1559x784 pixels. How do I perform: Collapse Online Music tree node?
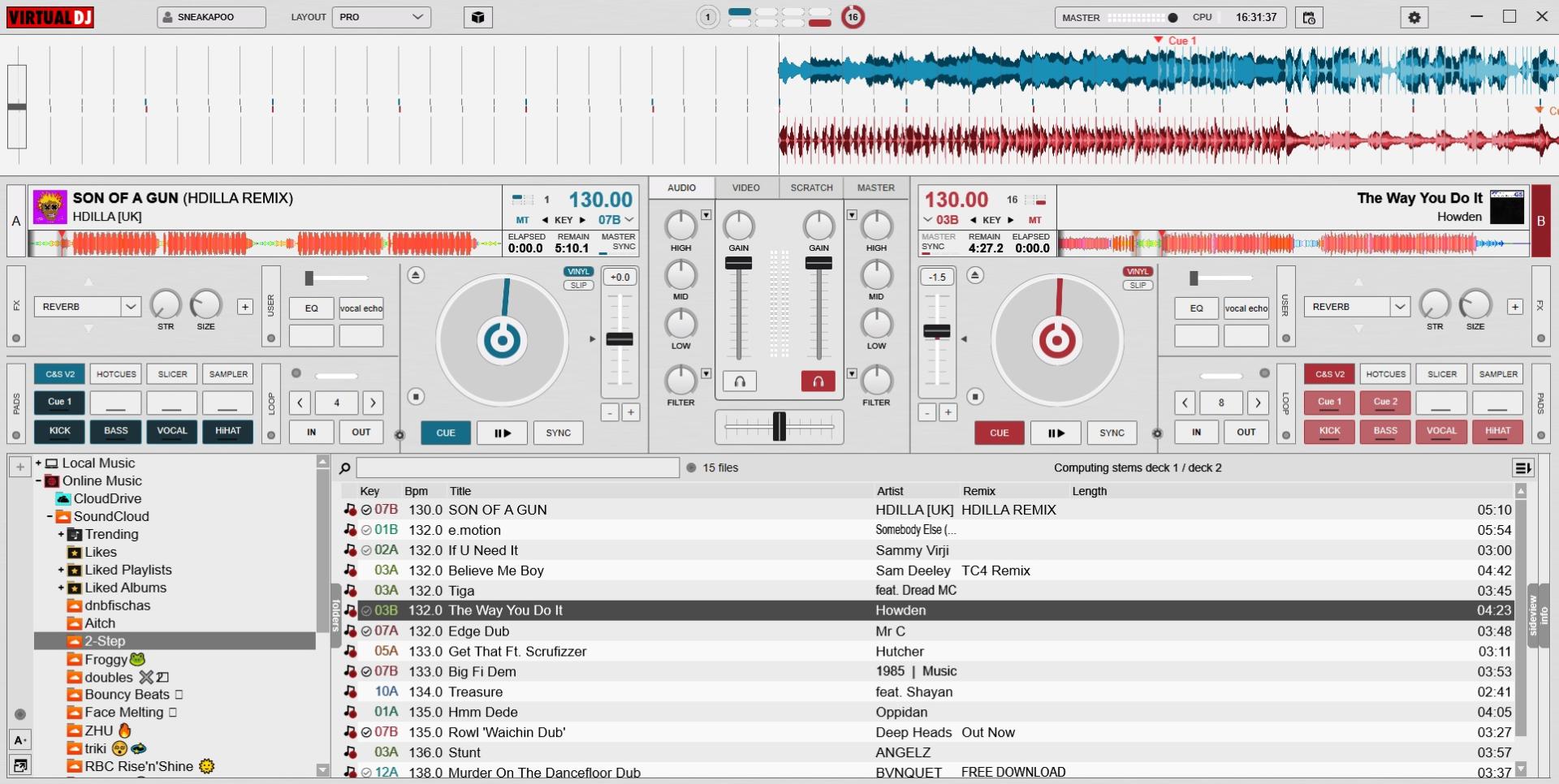(x=38, y=481)
